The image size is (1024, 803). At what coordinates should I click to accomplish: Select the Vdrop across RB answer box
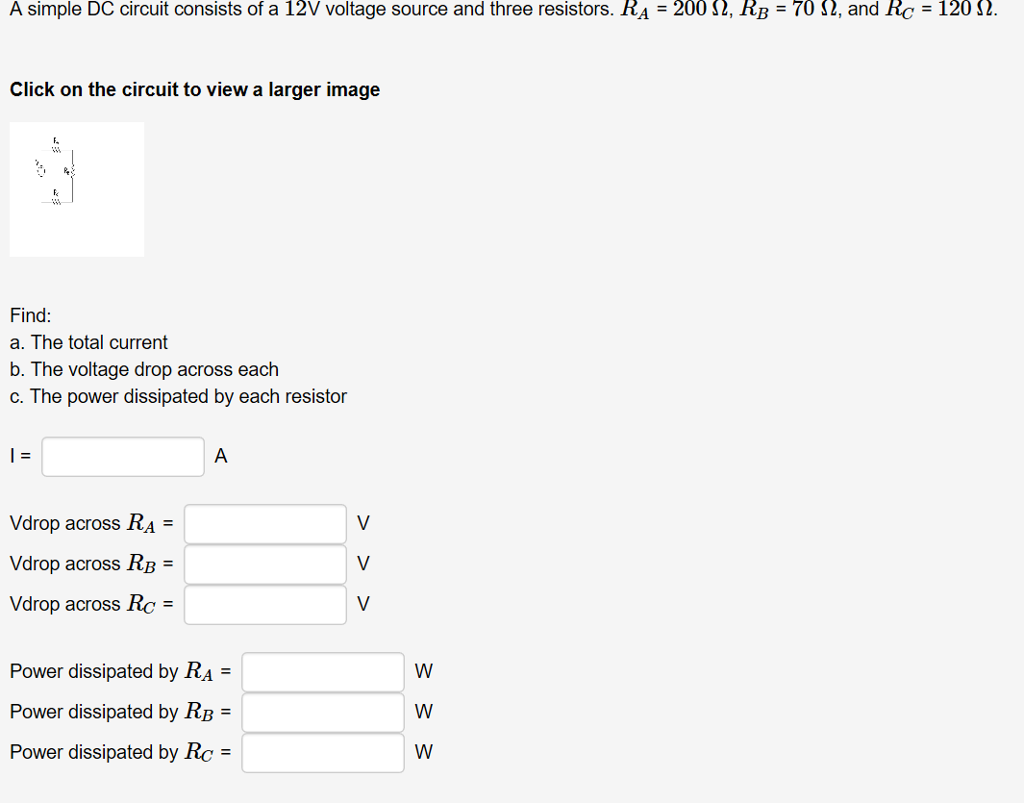tap(265, 564)
